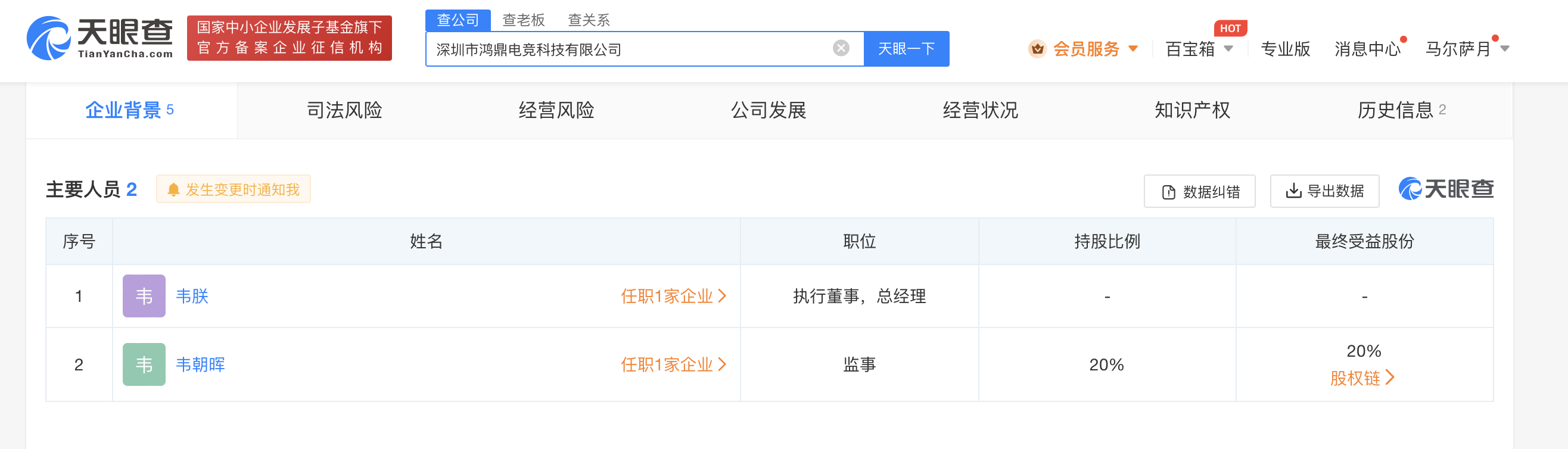Open the 股权链 link for 韦朝晖

click(1362, 378)
